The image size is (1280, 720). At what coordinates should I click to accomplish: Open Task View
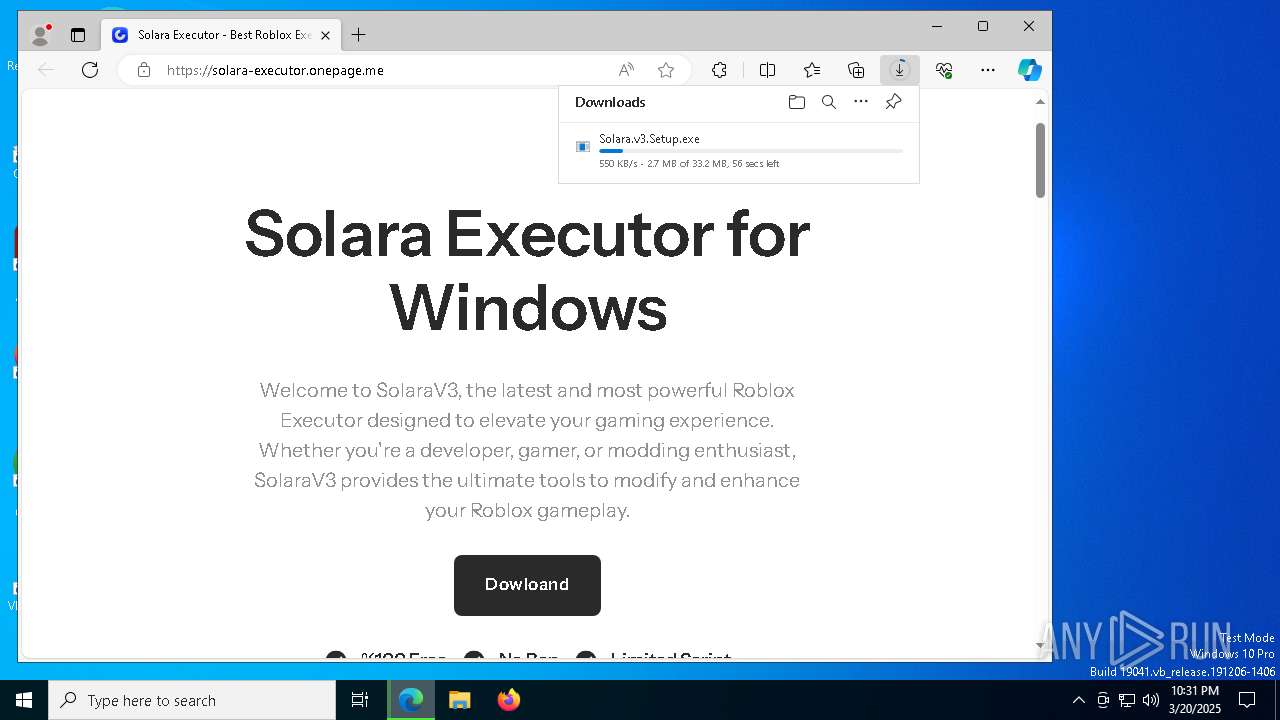(x=360, y=700)
